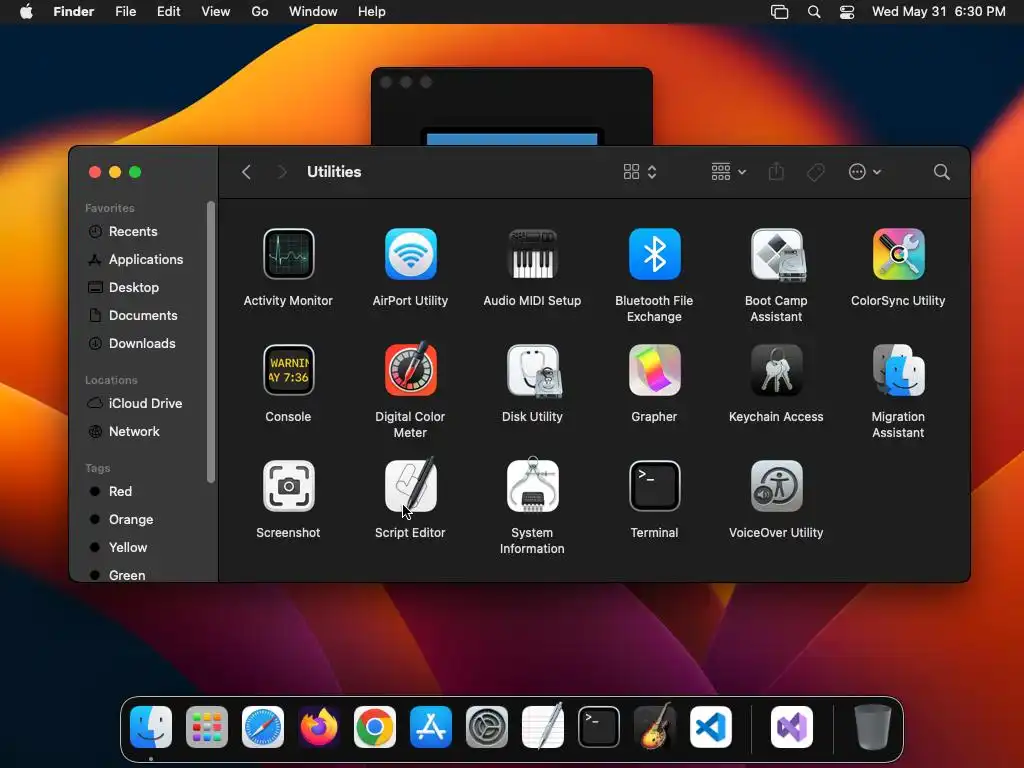This screenshot has width=1024, height=768.
Task: Open Finder from the Dock
Action: 151,727
